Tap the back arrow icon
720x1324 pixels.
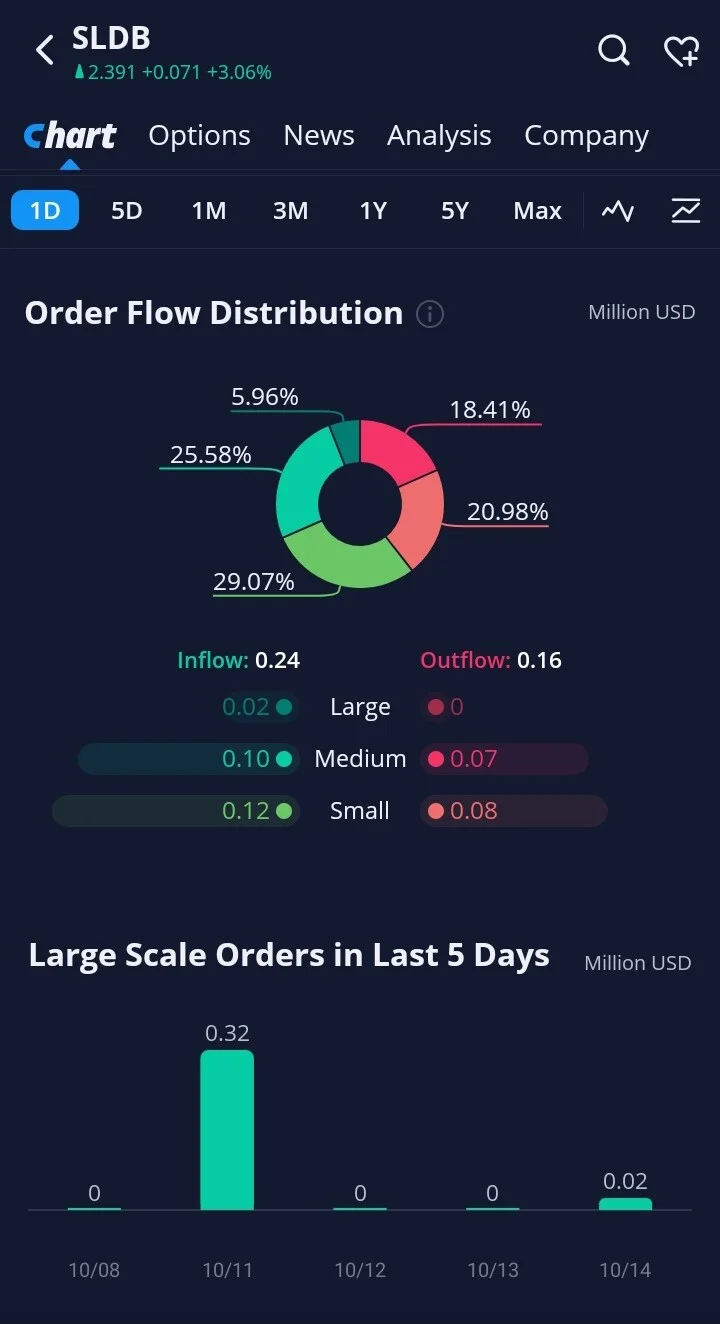click(x=45, y=50)
